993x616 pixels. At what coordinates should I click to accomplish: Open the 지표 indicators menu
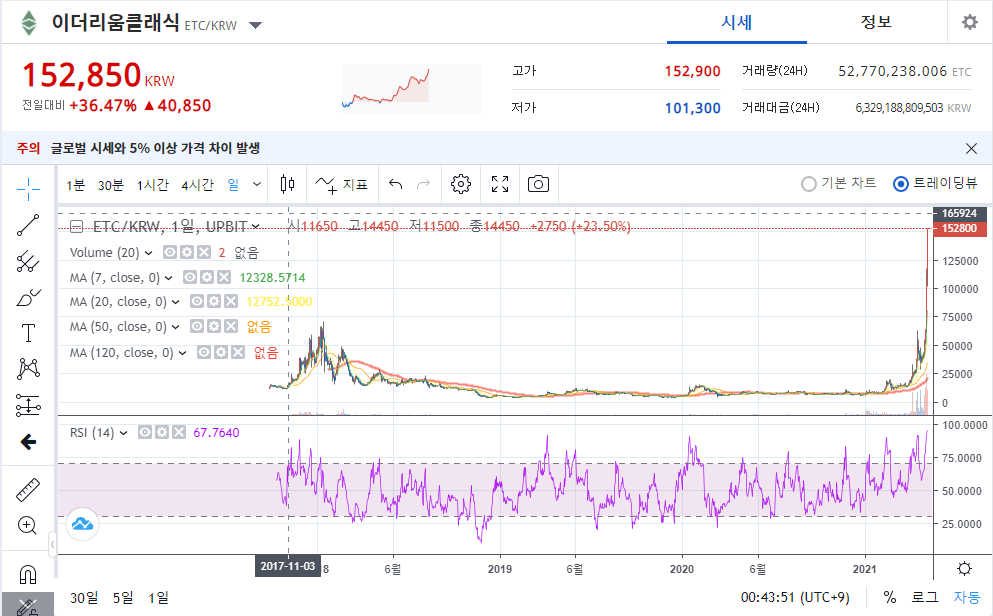coord(341,184)
